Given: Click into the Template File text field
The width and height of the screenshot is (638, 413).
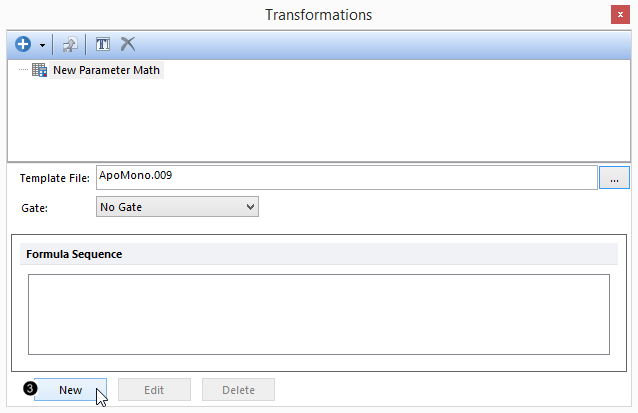Looking at the screenshot, I should pyautogui.click(x=346, y=177).
